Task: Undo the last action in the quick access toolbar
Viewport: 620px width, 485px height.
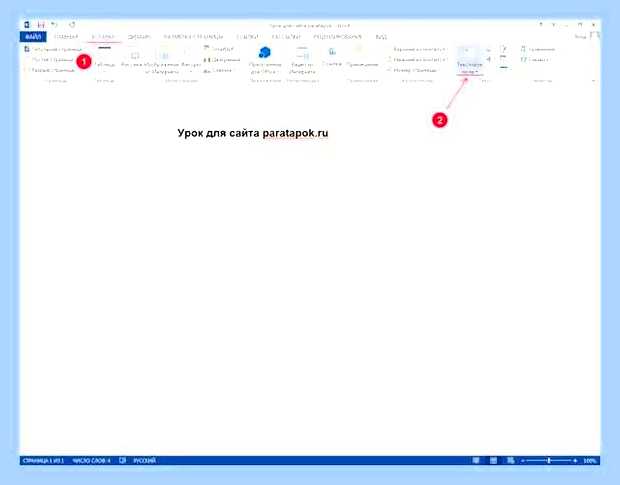Action: click(55, 25)
